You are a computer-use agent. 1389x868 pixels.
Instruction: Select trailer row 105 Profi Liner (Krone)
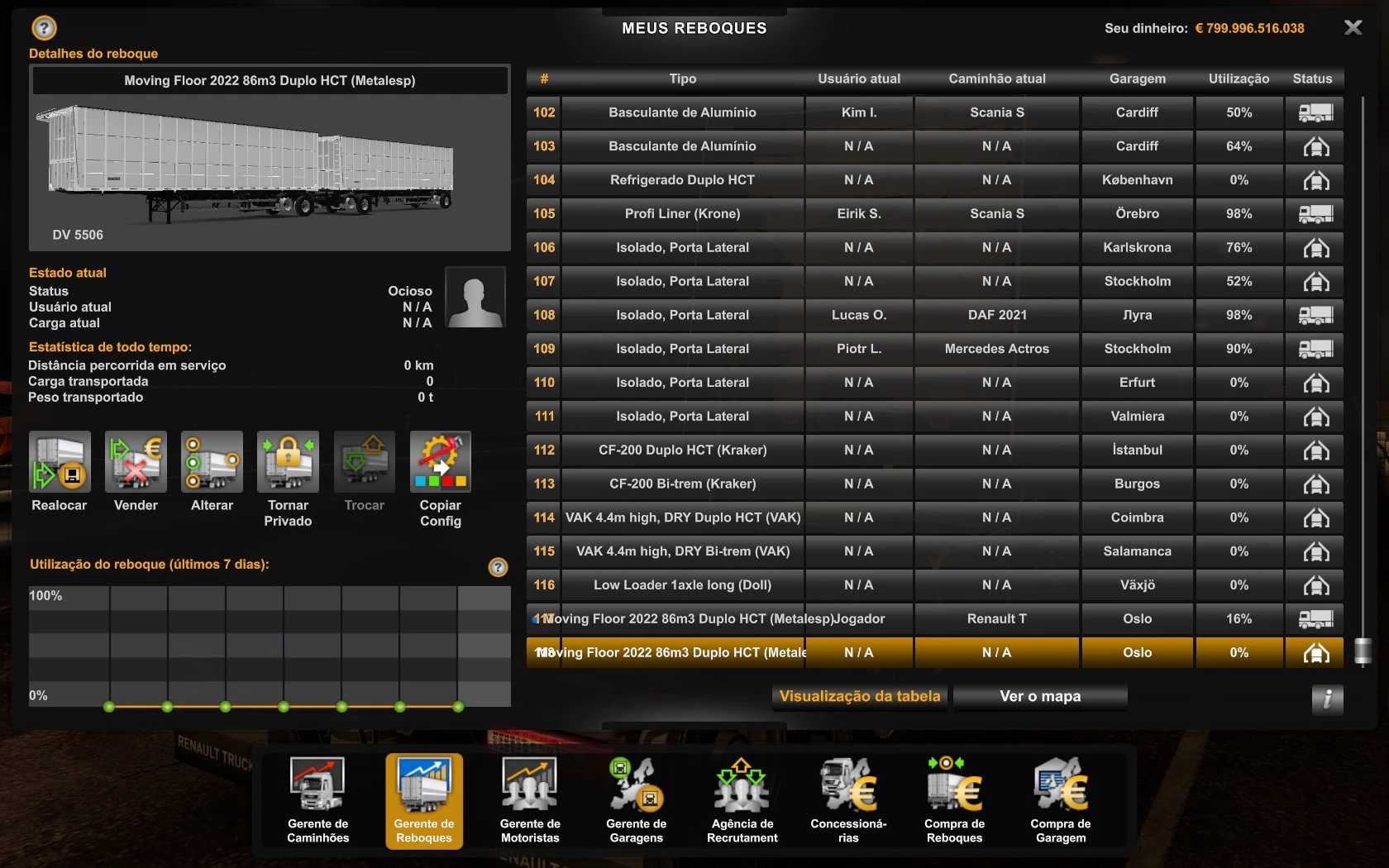point(682,213)
